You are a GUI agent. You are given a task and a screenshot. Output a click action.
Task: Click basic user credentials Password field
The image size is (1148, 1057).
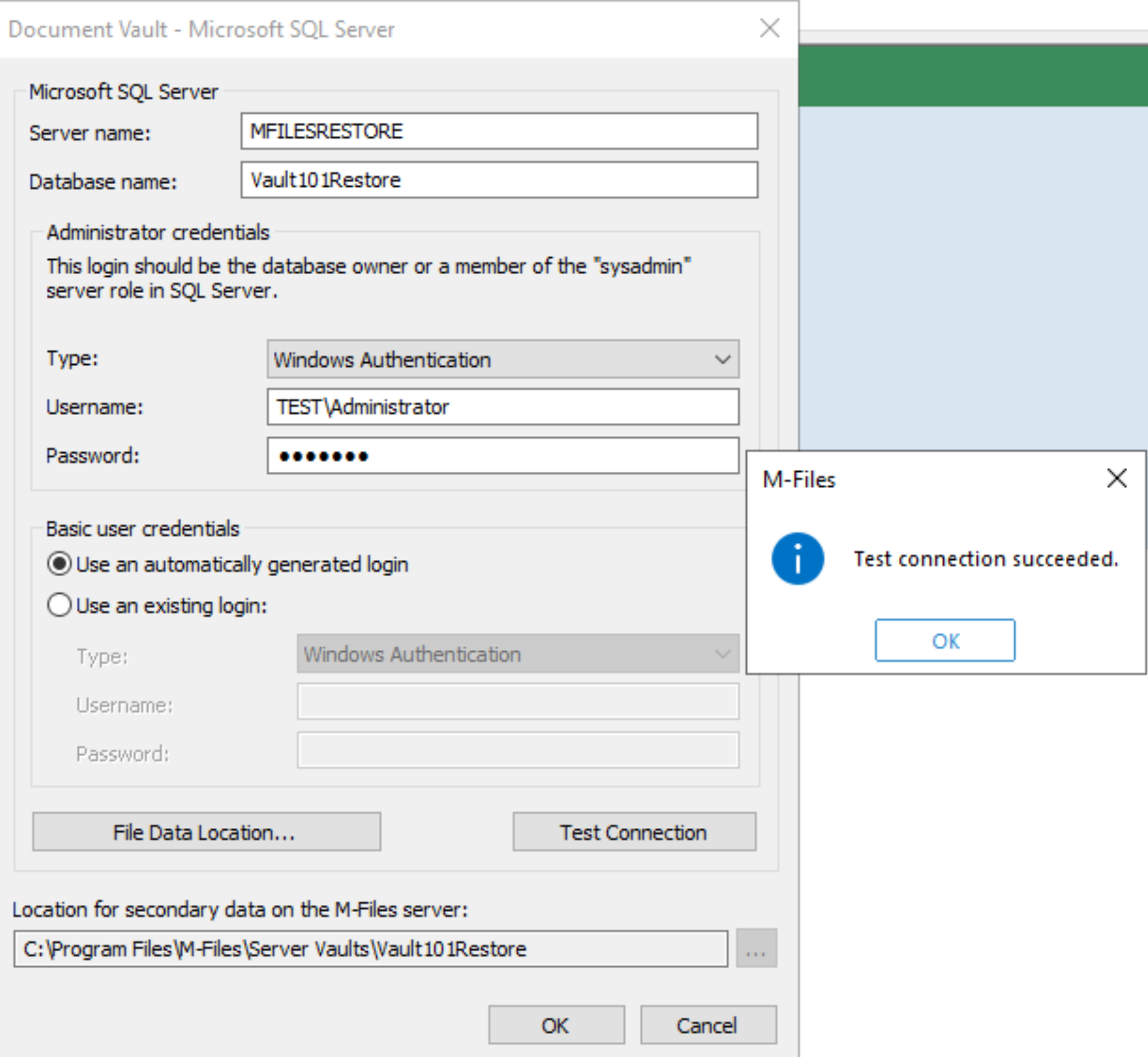(x=518, y=751)
